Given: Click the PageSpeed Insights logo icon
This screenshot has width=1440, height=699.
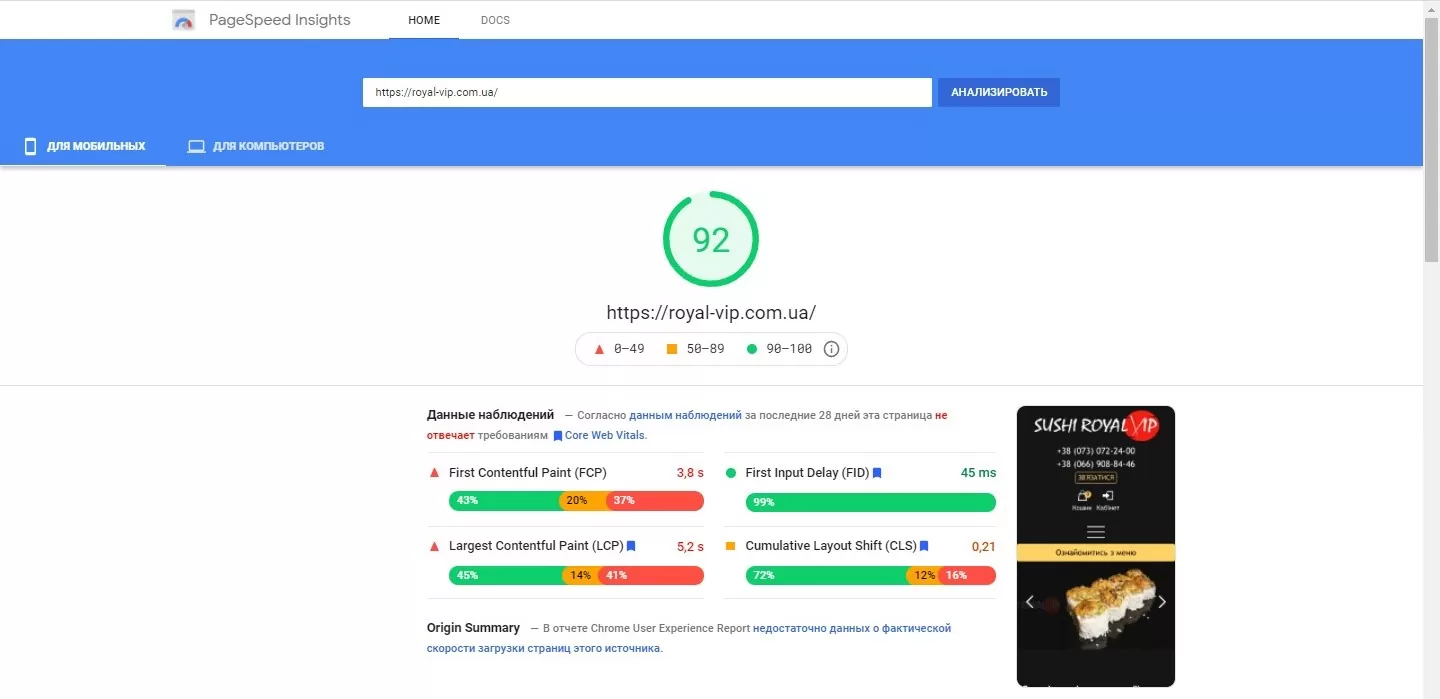Looking at the screenshot, I should click(183, 20).
